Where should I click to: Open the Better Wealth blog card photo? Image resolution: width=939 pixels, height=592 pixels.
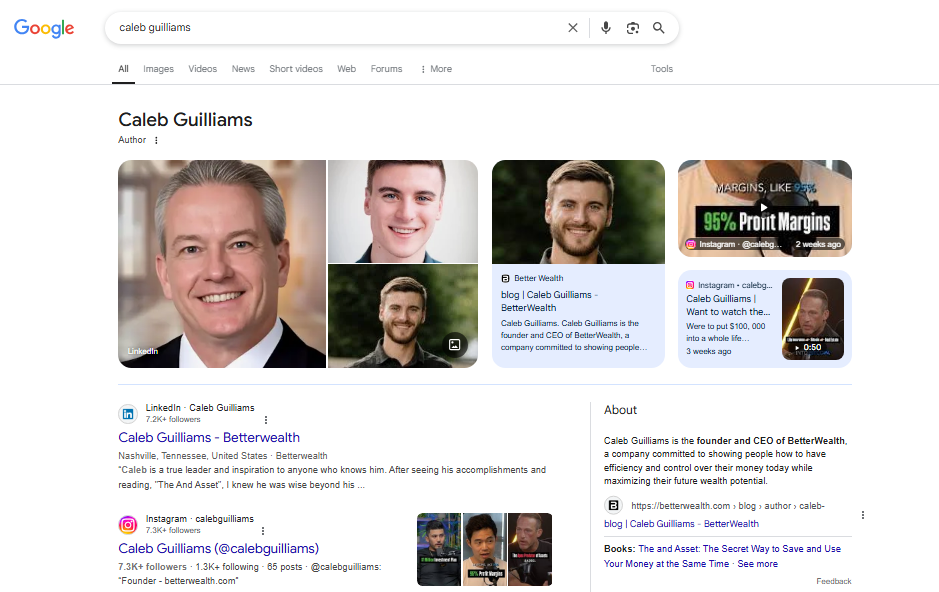tap(578, 212)
